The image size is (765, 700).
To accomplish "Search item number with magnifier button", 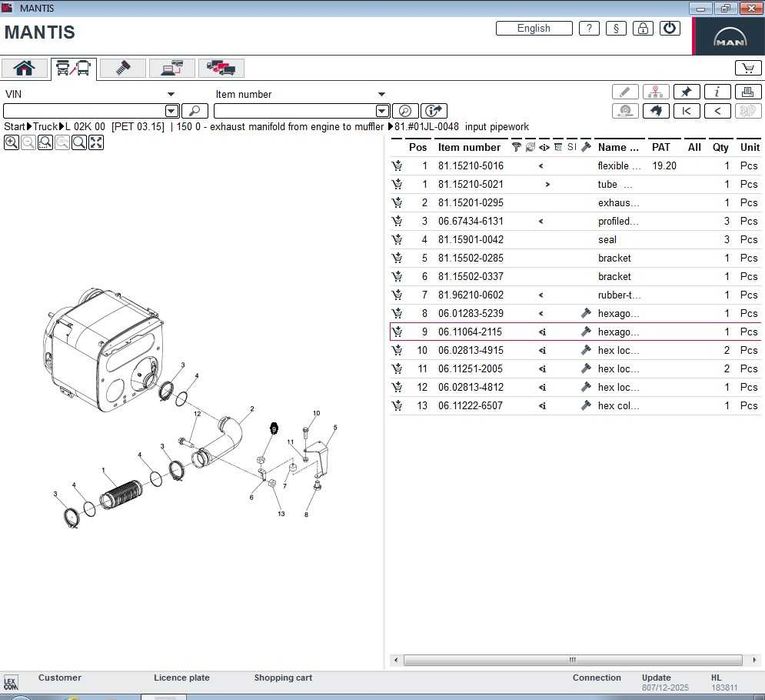I will click(405, 111).
